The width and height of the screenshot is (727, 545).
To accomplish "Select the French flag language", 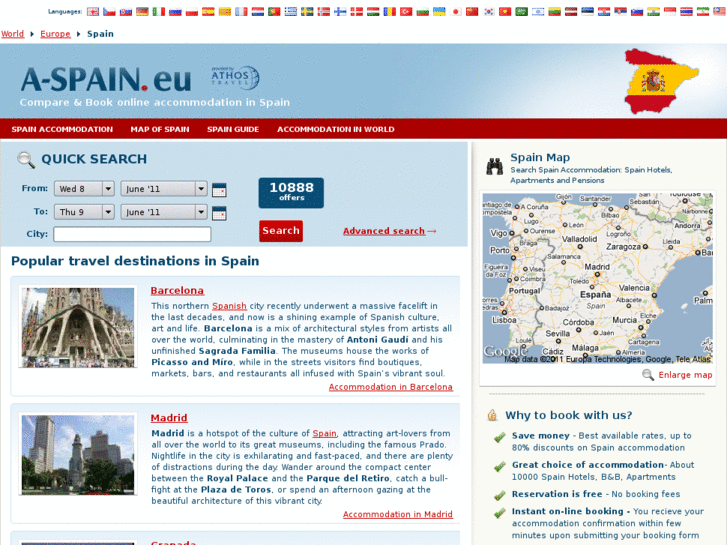I will [x=241, y=12].
